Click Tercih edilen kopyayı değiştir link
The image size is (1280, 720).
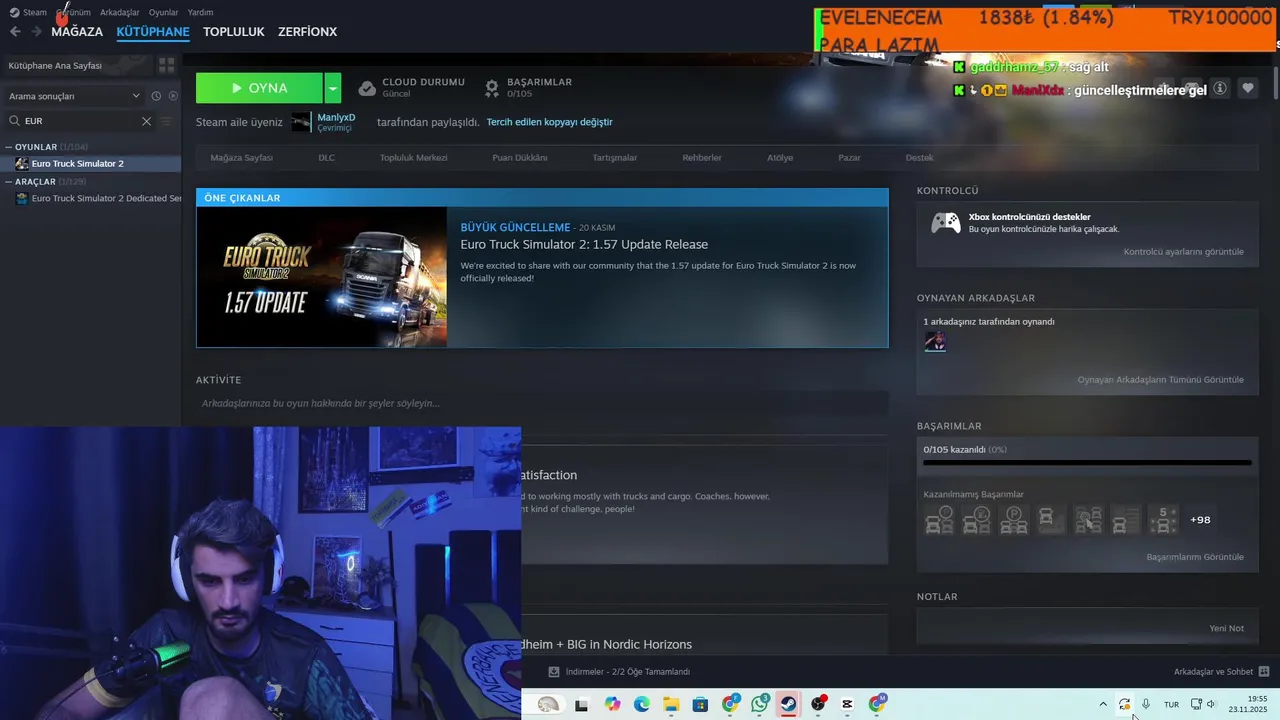point(549,122)
